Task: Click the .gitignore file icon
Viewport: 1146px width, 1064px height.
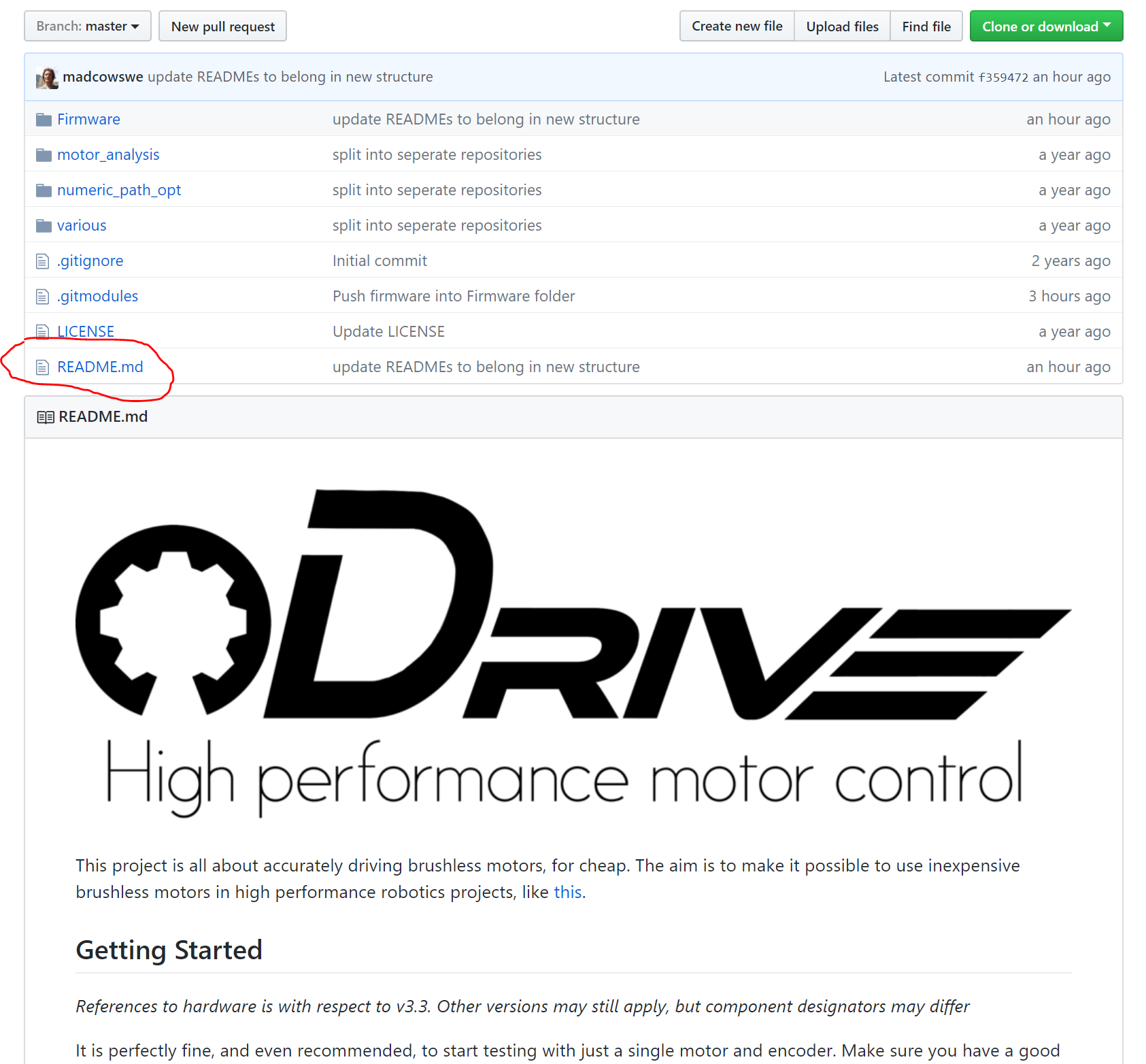Action: 43,261
